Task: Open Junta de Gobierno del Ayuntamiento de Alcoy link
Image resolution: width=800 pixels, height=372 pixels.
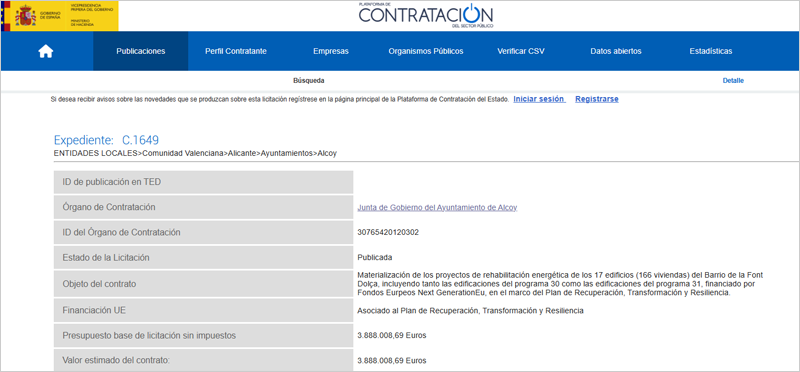Action: (x=437, y=208)
